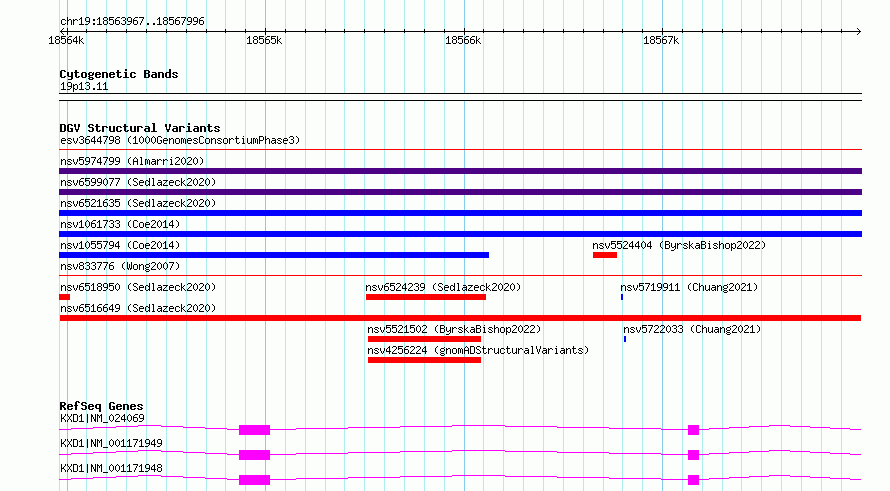The width and height of the screenshot is (890, 491).
Task: Click the nsv5524404 (ByrskaBishop2022) label
Action: 679,245
